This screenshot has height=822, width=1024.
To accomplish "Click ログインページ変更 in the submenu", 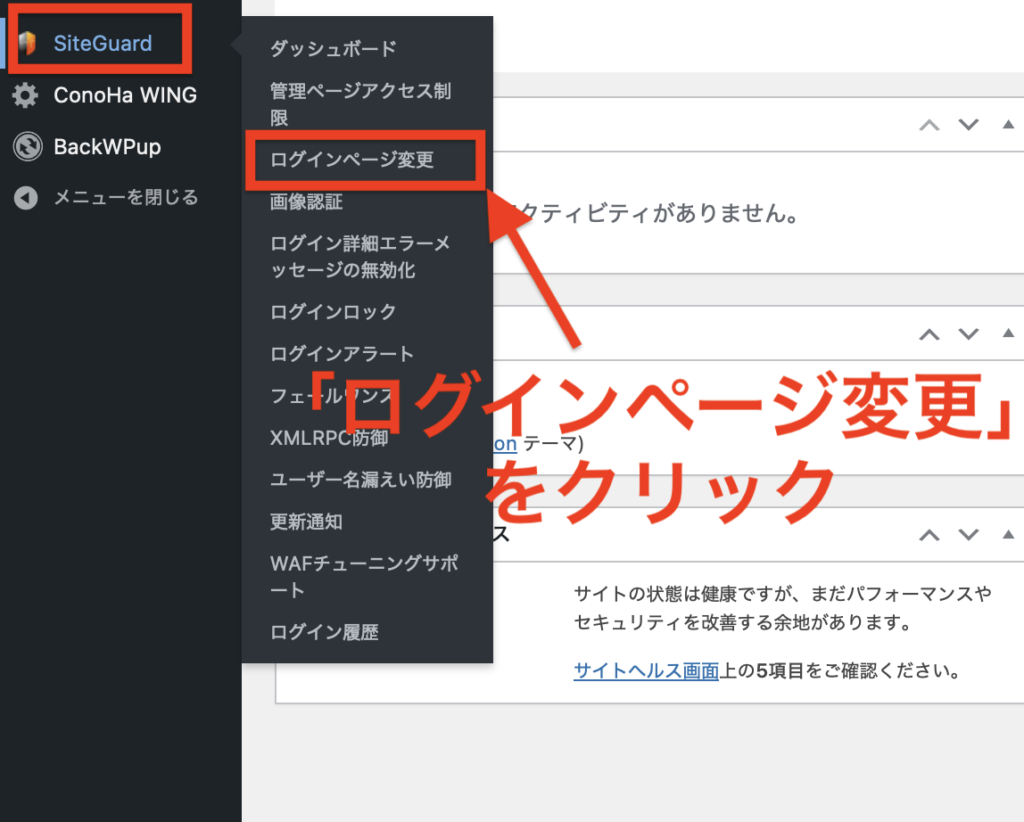I will [x=351, y=160].
